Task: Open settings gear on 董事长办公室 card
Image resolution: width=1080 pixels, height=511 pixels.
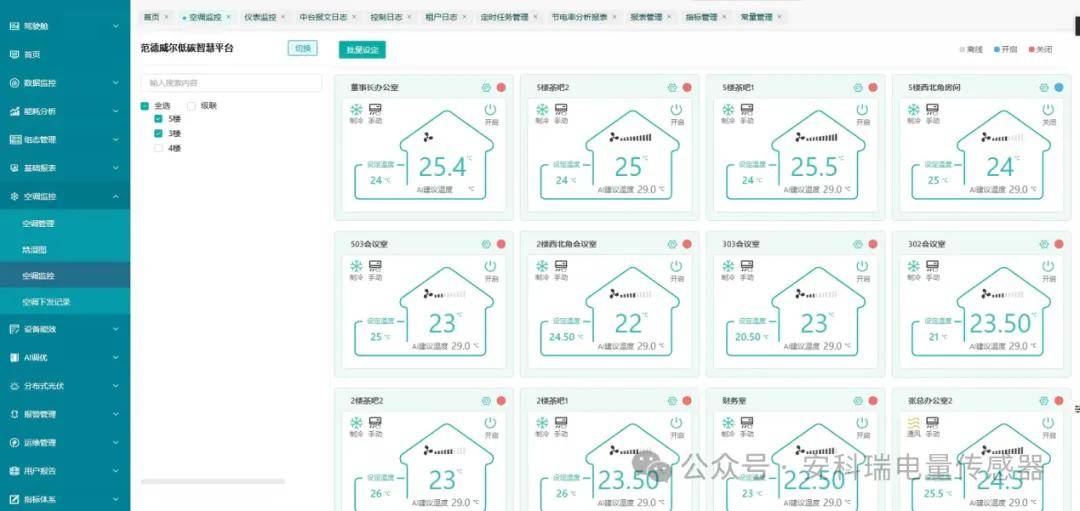Action: click(x=486, y=87)
